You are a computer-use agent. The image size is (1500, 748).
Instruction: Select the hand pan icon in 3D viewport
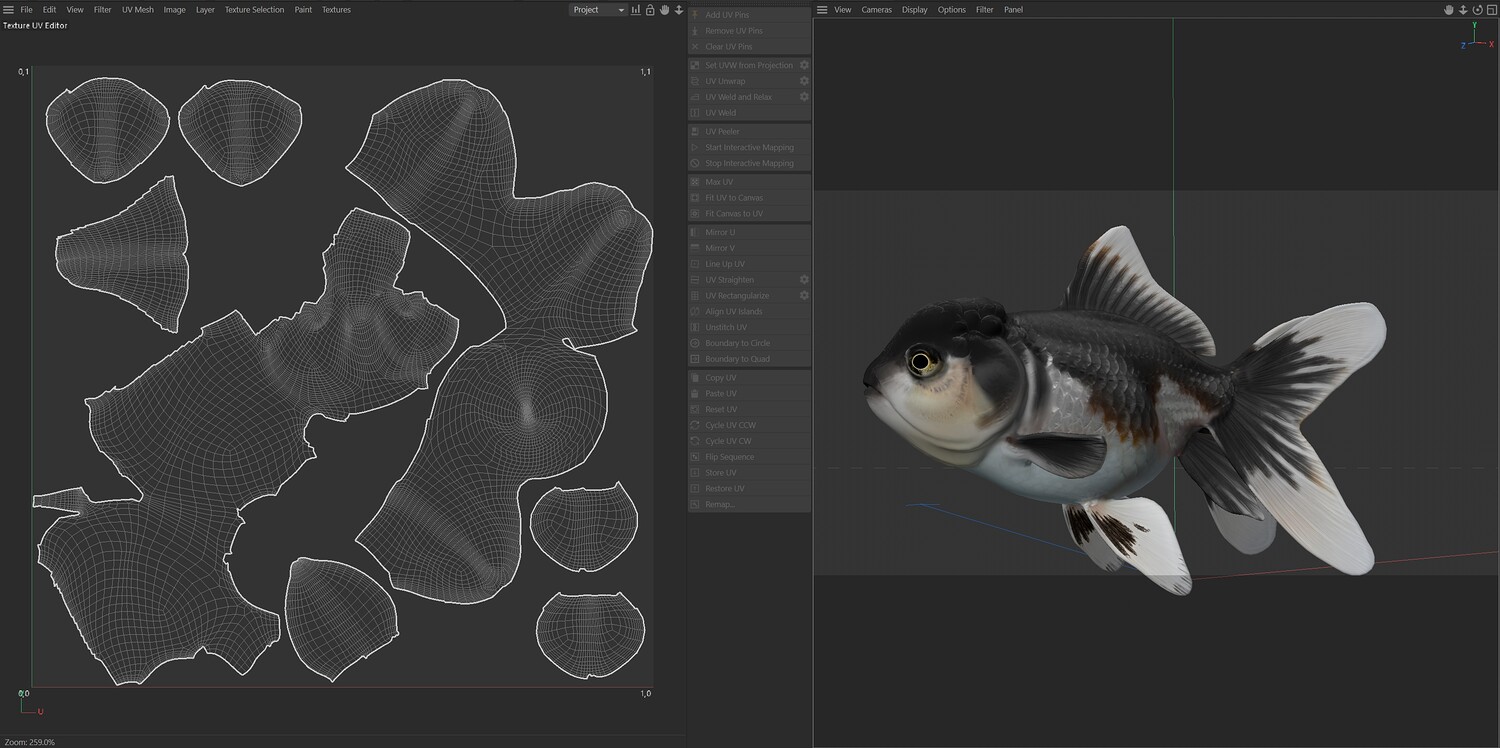(1448, 10)
